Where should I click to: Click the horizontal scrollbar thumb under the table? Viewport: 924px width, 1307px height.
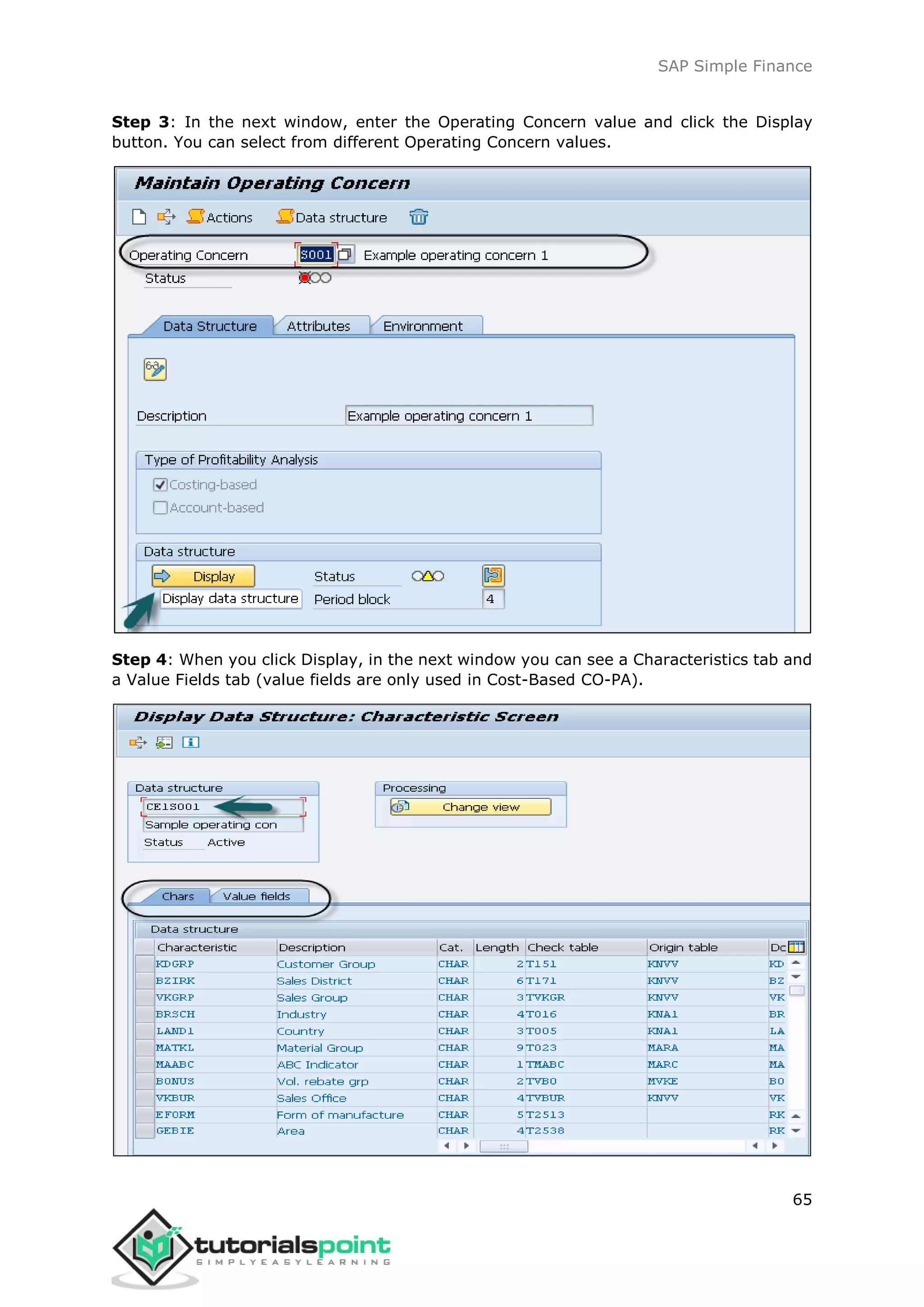(x=504, y=1146)
